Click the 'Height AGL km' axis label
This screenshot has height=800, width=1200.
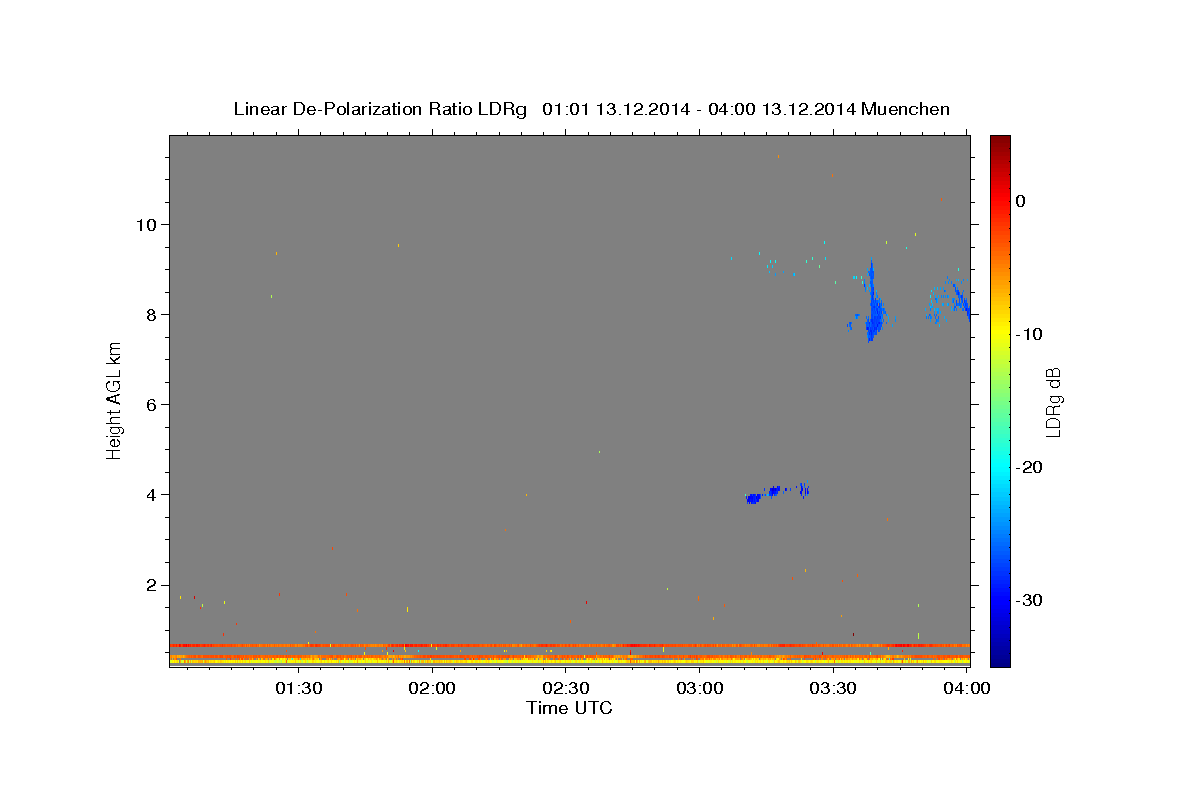pos(114,400)
